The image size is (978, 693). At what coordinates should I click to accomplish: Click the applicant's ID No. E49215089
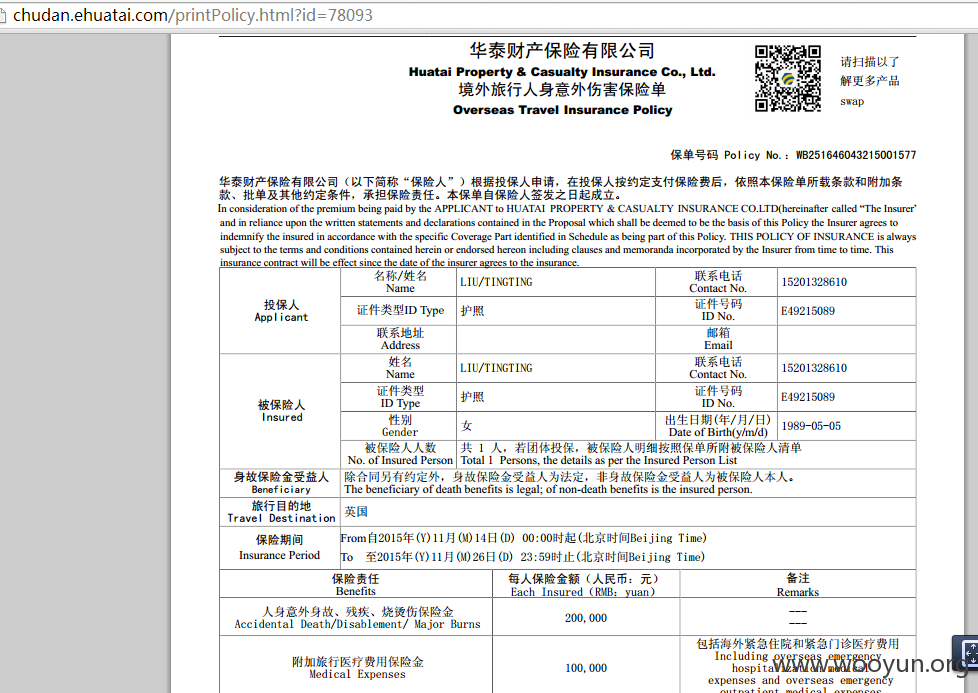coord(808,311)
